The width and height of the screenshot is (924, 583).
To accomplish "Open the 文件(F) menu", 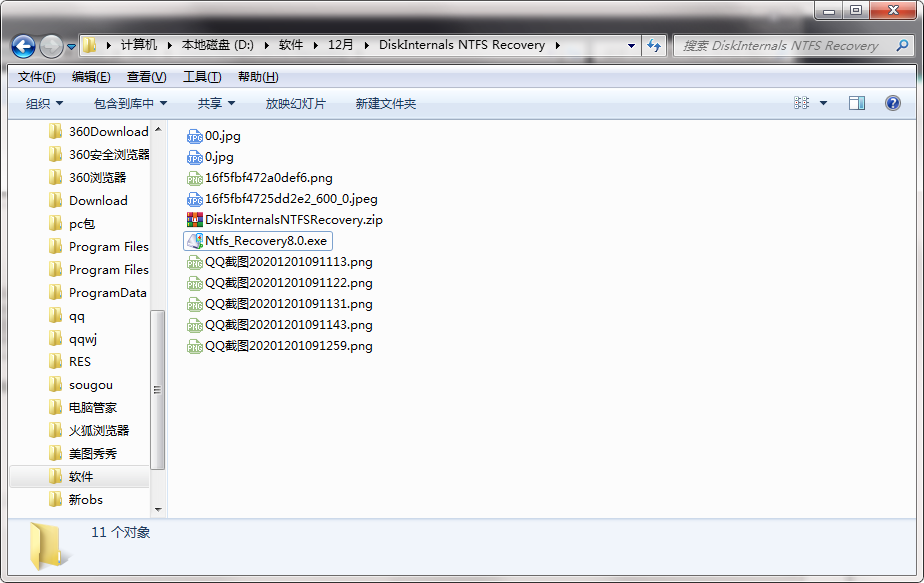I will (37, 77).
